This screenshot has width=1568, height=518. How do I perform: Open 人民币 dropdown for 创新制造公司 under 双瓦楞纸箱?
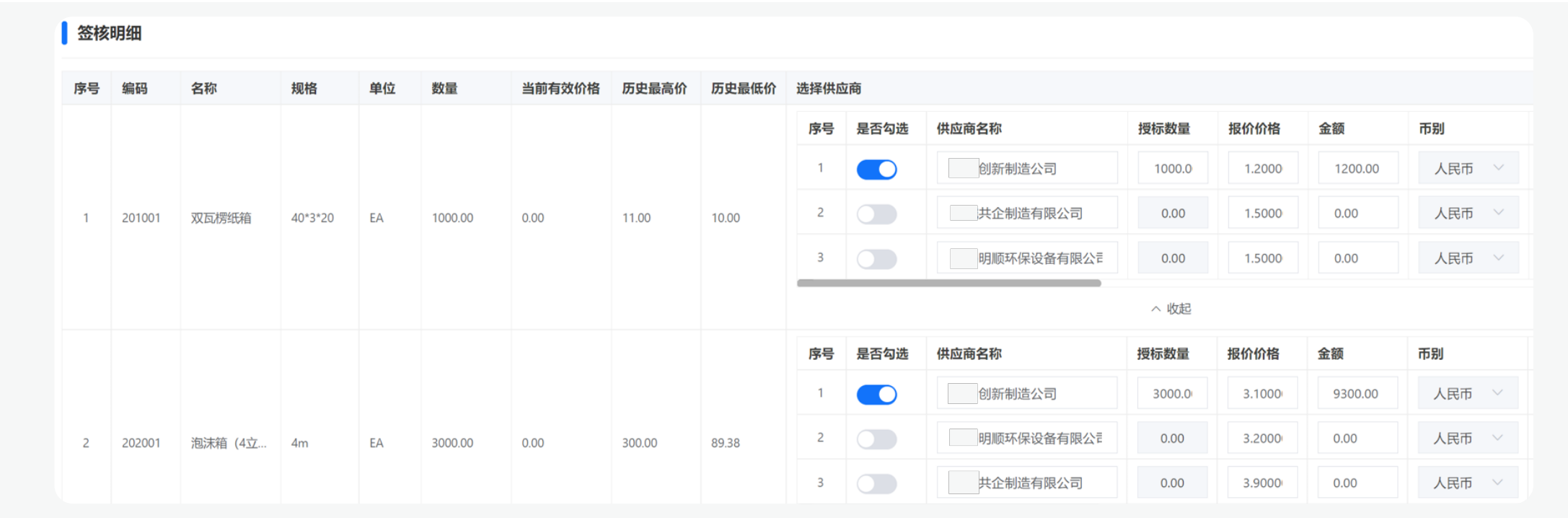point(1468,169)
